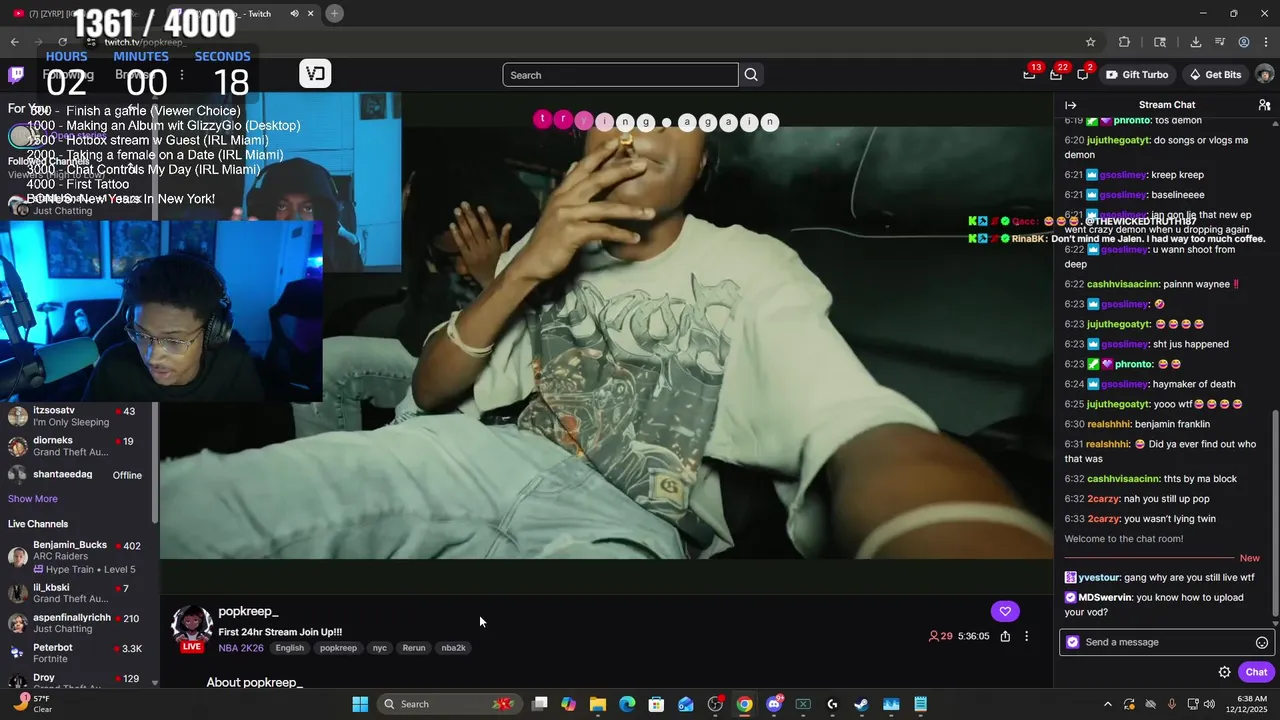The width and height of the screenshot is (1280, 720).
Task: Open aspenfinallyrichh live channel
Action: [x=78, y=623]
